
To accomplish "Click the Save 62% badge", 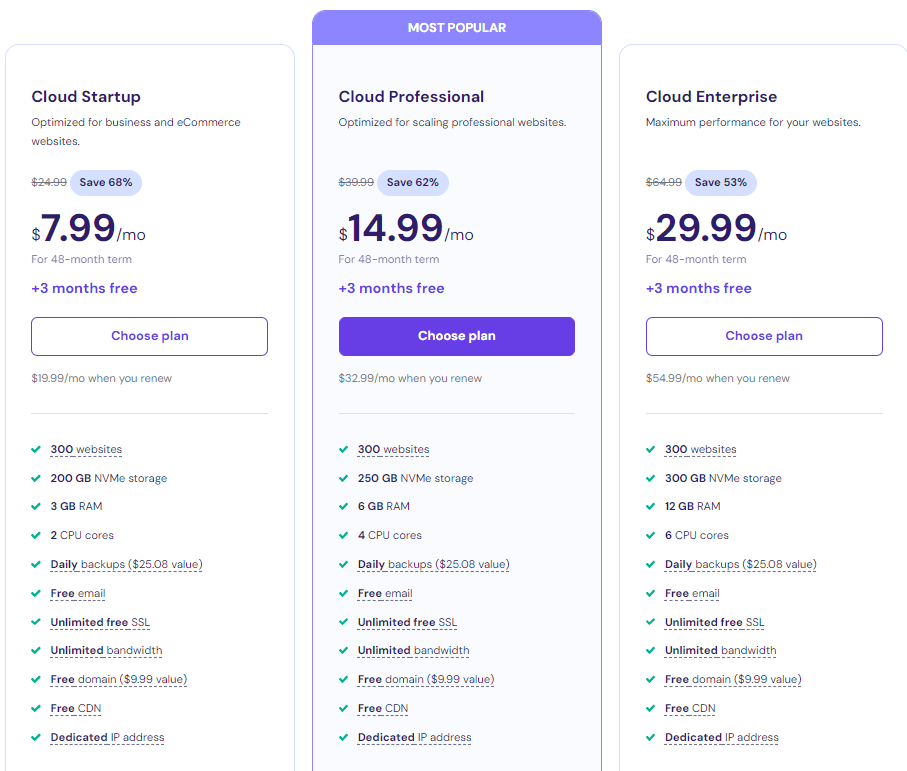I will point(412,182).
